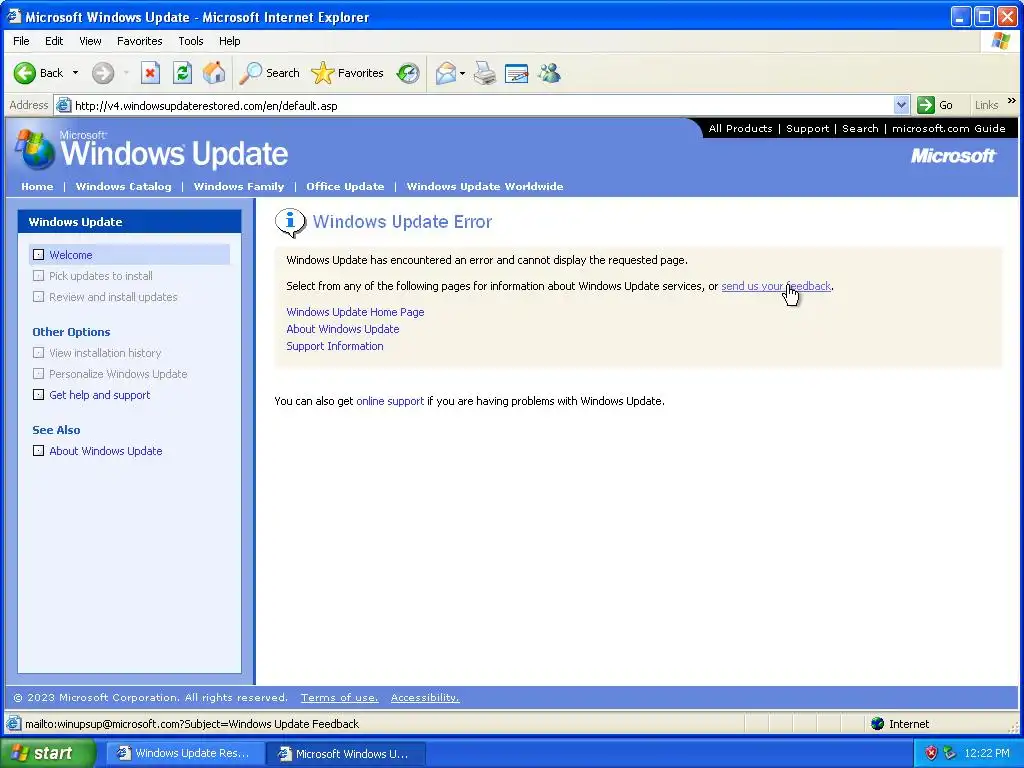Screen dimensions: 1024x768
Task: Click the red security shield tray icon
Action: (931, 753)
